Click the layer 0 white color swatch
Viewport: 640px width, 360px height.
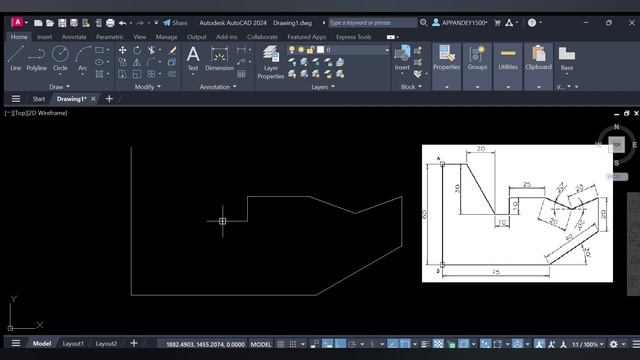click(x=320, y=50)
